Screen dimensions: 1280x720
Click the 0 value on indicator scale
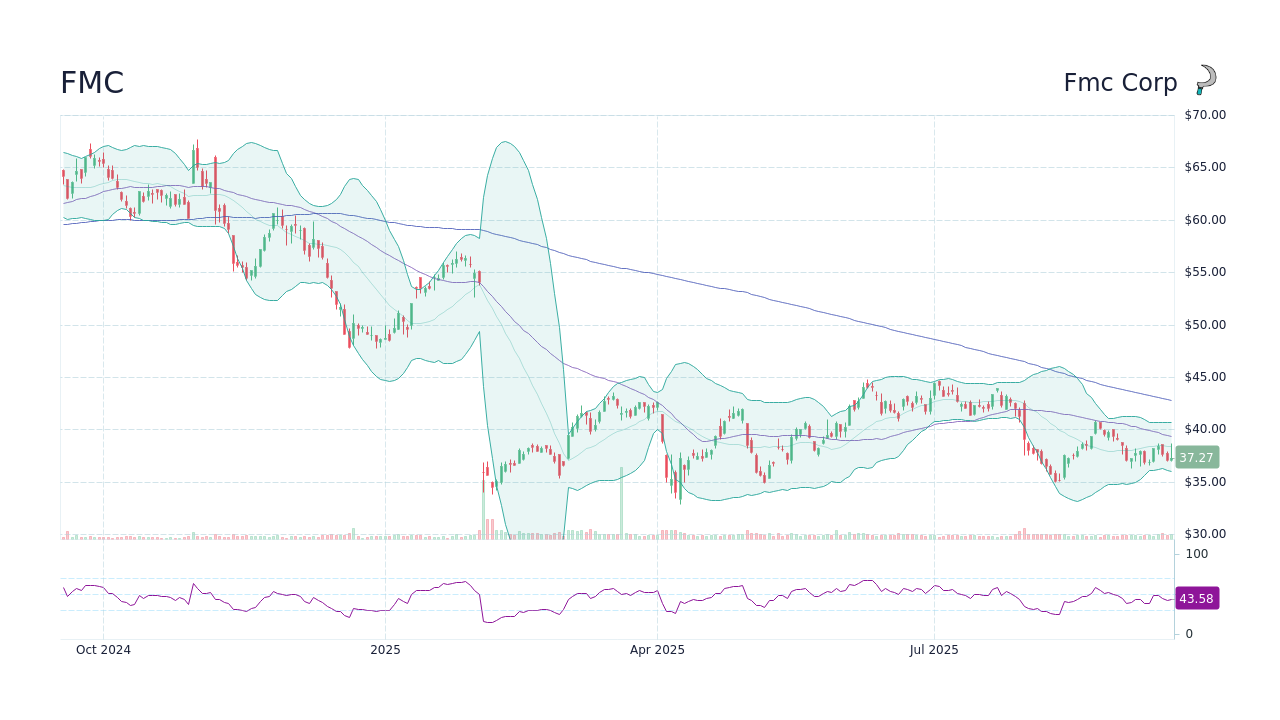(1188, 633)
